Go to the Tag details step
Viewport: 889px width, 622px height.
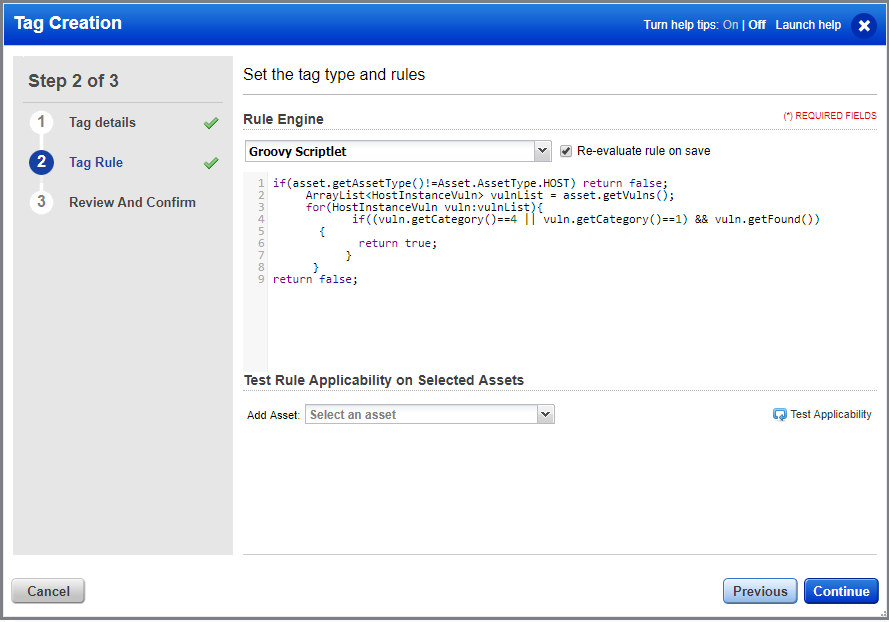(103, 122)
